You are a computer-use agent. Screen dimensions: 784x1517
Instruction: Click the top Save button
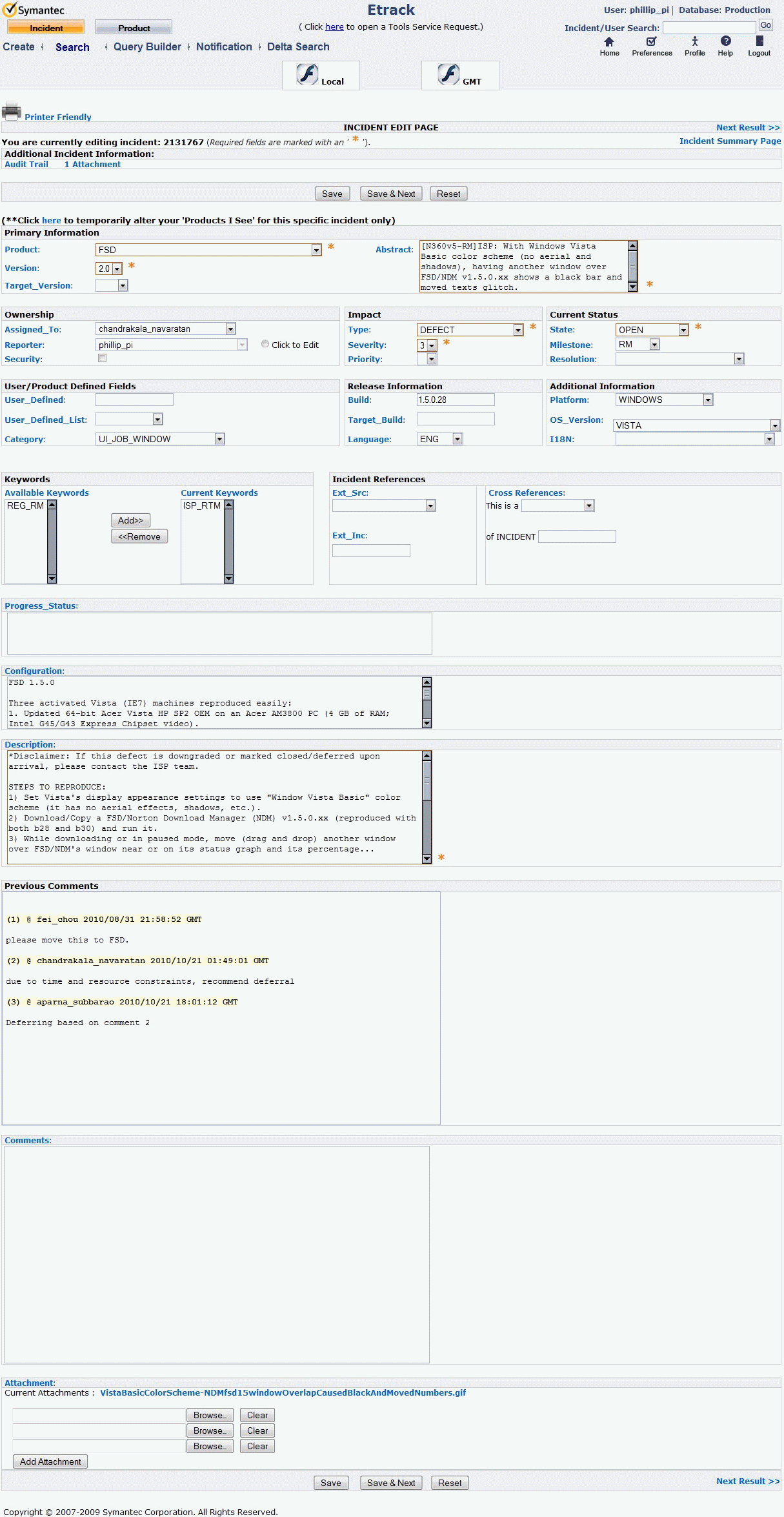pyautogui.click(x=332, y=194)
